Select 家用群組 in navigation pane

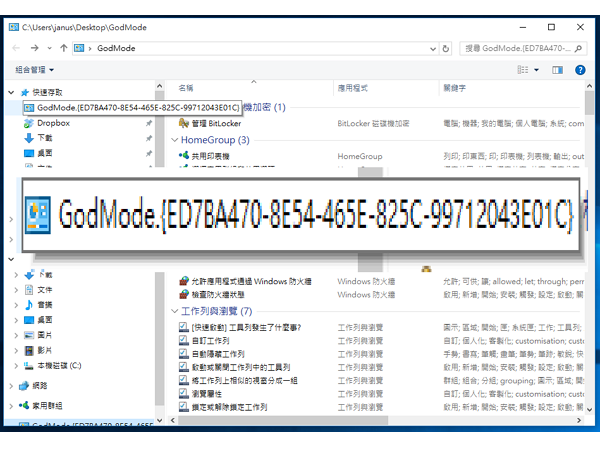(x=47, y=406)
